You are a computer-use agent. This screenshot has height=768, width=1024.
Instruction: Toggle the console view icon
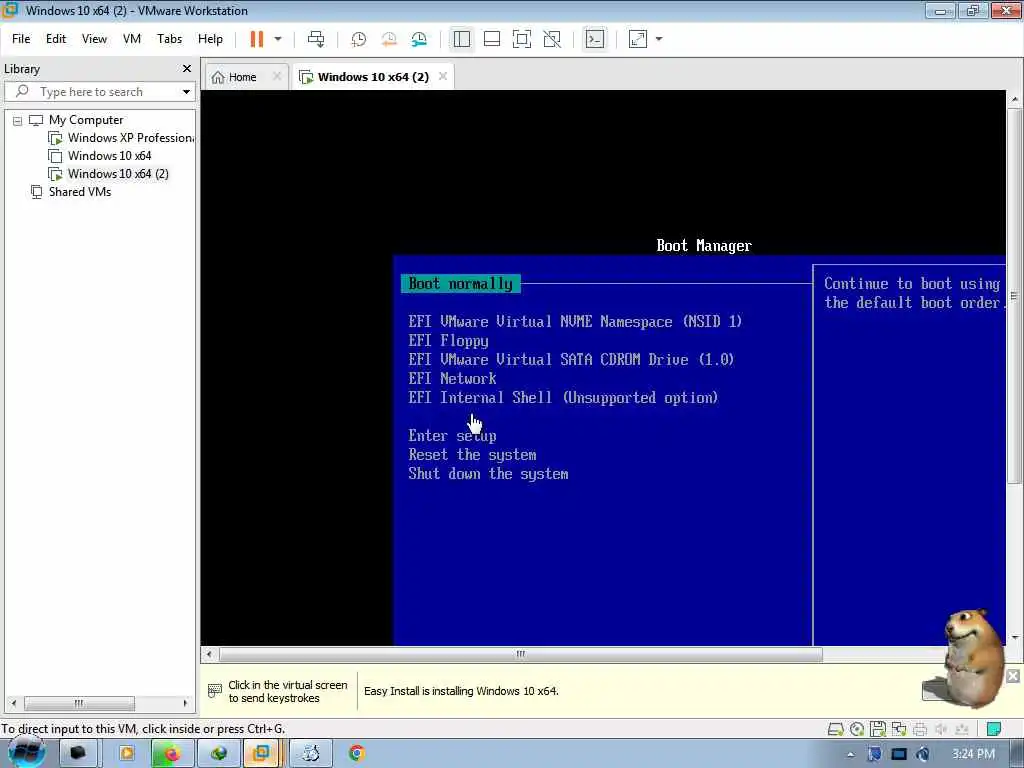594,39
